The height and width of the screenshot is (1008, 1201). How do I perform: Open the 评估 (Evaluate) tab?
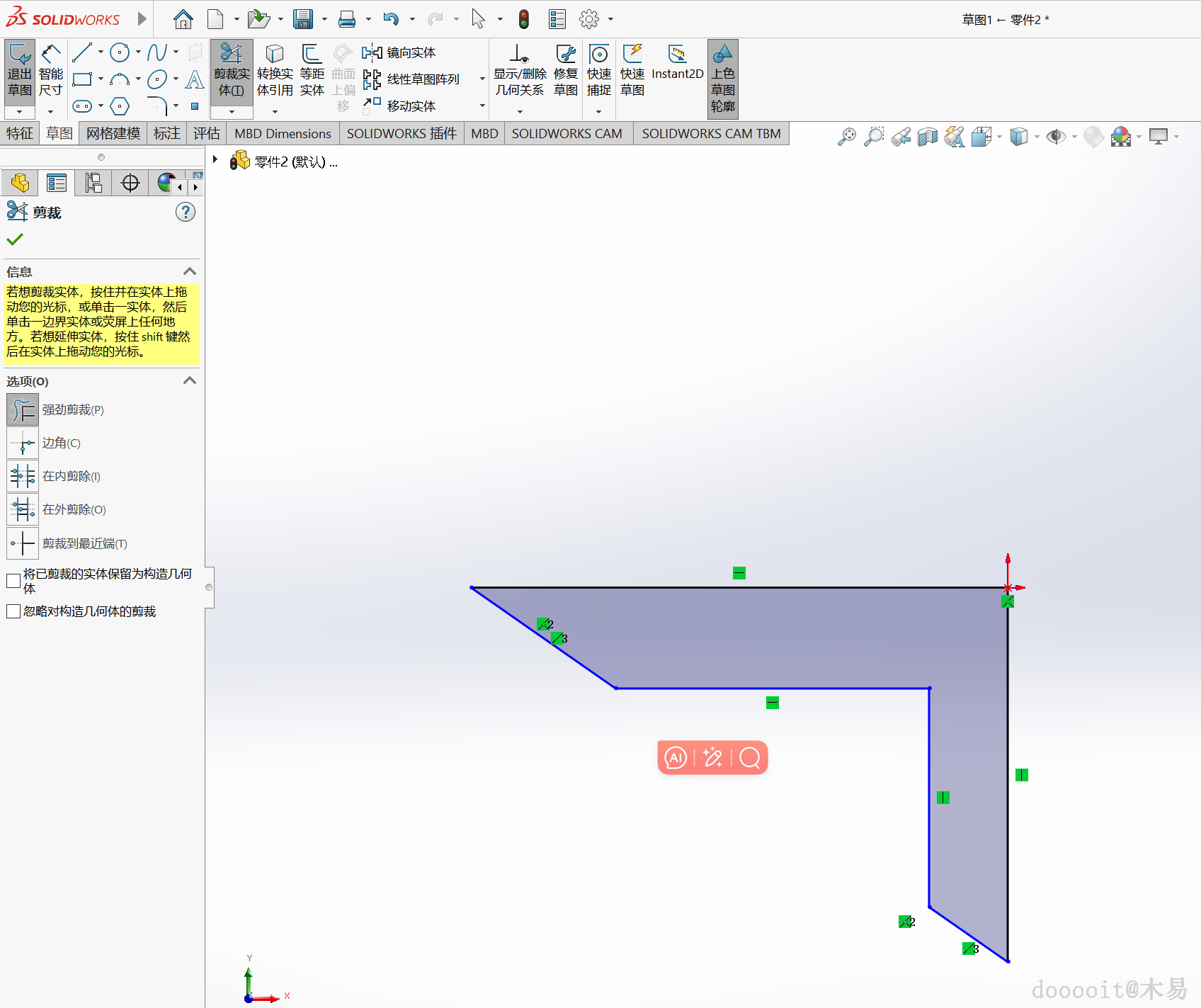click(x=206, y=133)
